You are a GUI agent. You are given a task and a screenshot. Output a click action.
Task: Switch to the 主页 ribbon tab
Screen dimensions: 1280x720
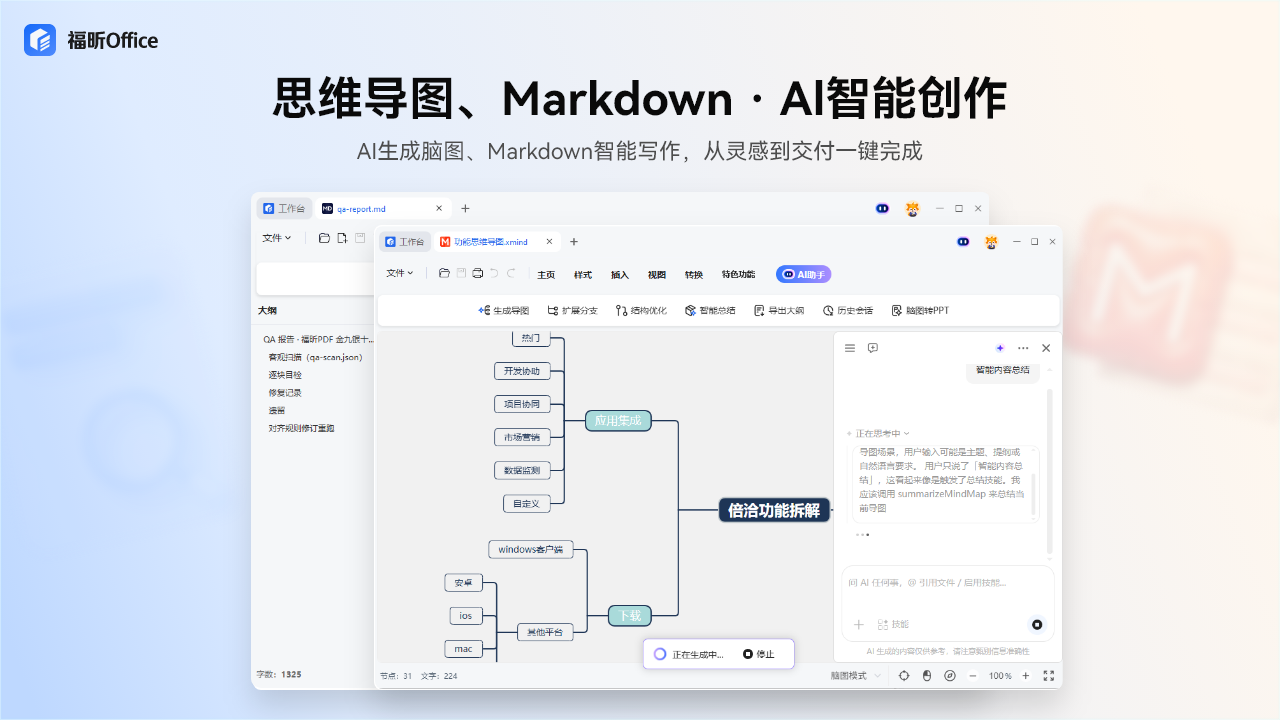[546, 275]
